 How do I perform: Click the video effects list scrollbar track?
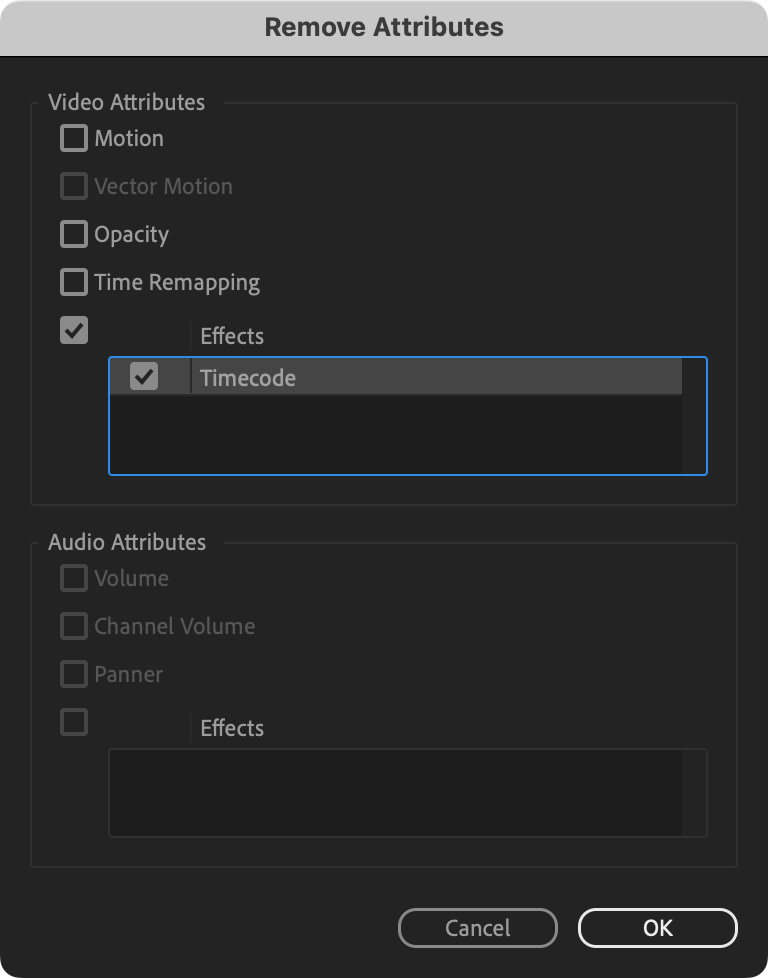(x=694, y=434)
